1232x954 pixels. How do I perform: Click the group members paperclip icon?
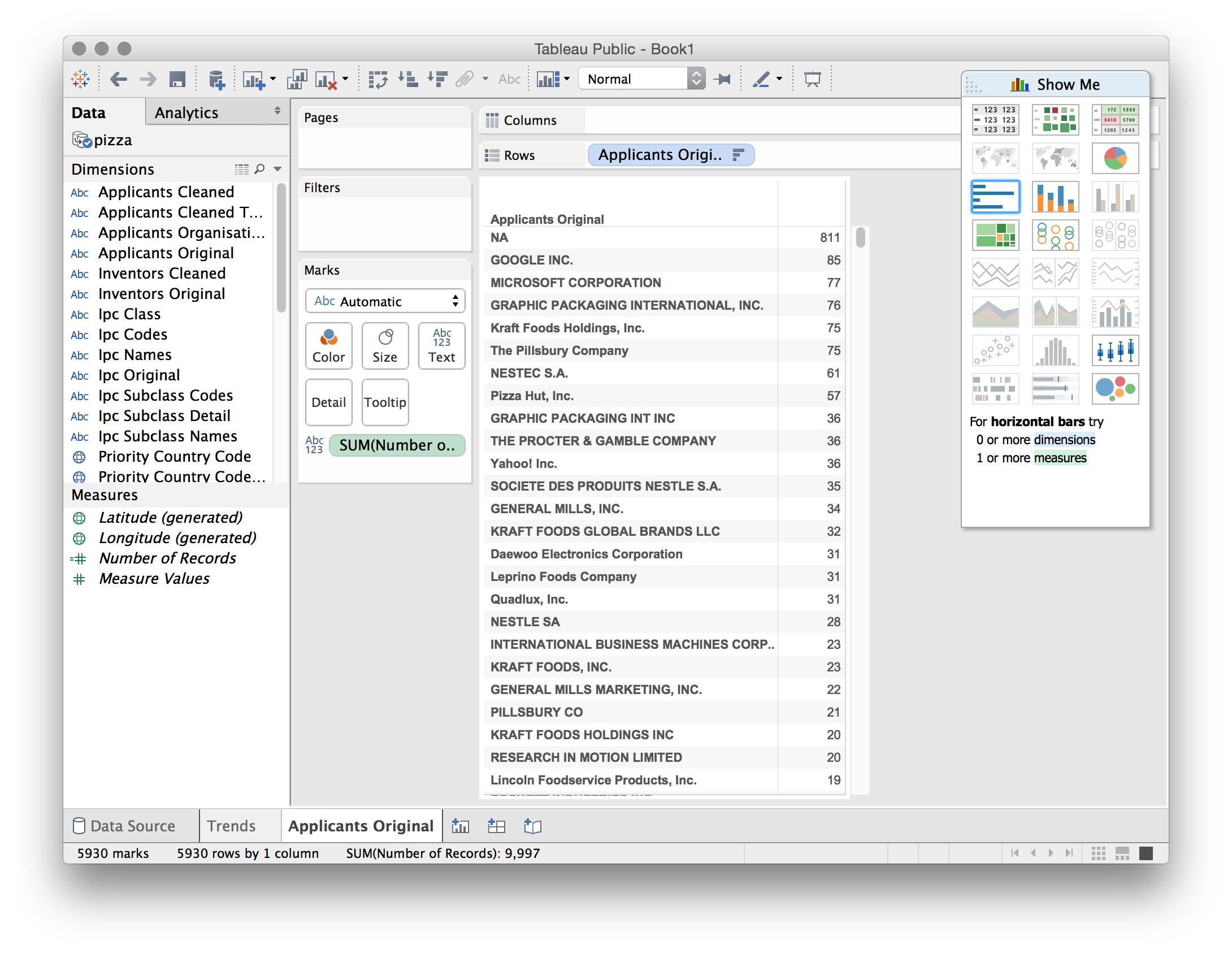point(465,79)
